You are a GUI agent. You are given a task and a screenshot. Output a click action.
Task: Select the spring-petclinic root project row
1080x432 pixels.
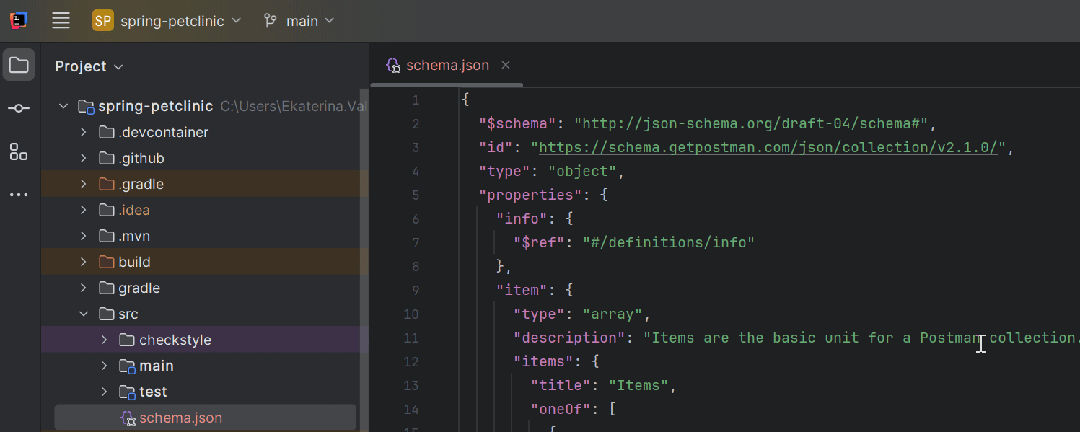point(205,107)
